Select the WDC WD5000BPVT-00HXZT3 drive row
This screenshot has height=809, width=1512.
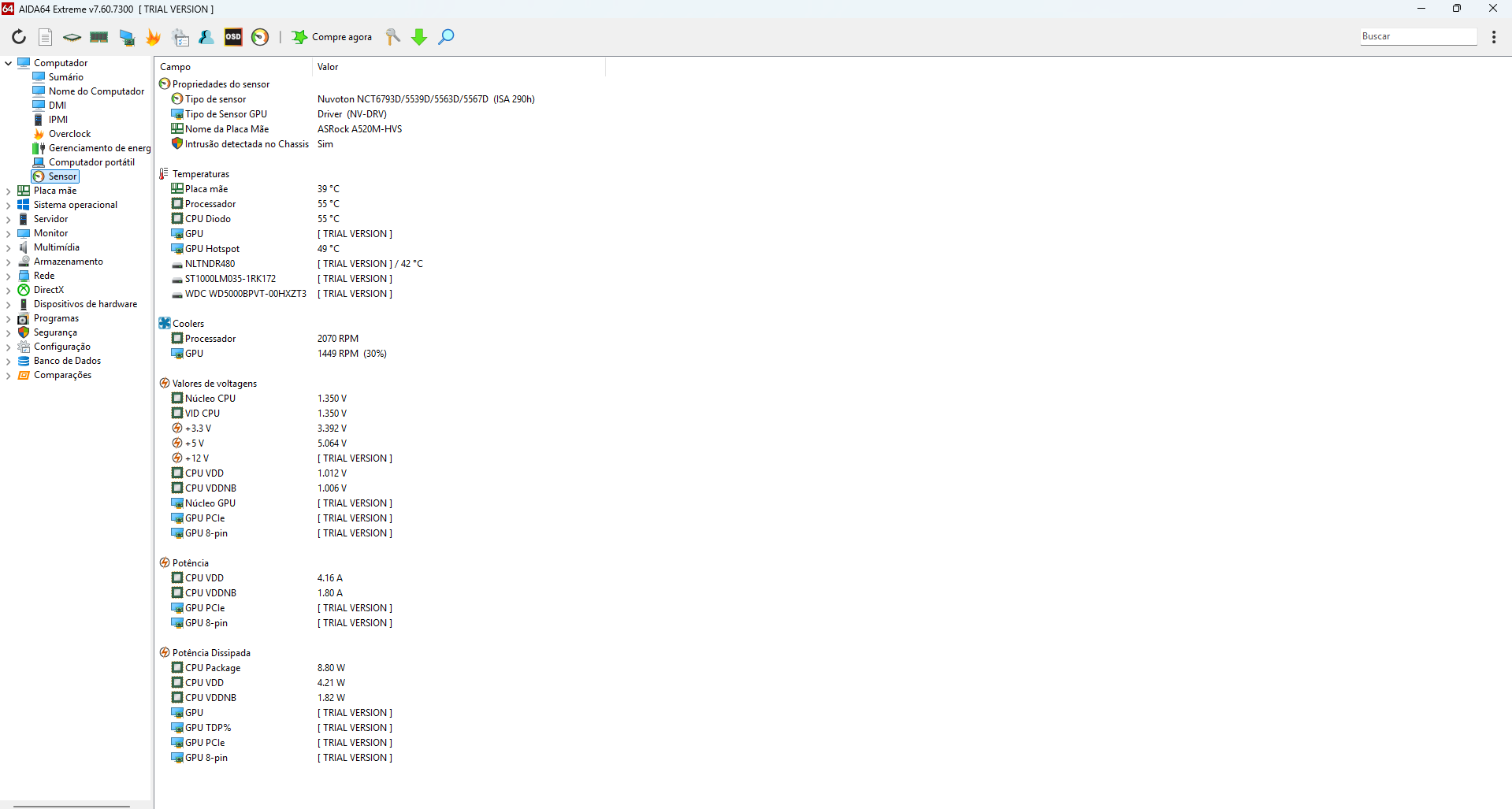click(281, 294)
